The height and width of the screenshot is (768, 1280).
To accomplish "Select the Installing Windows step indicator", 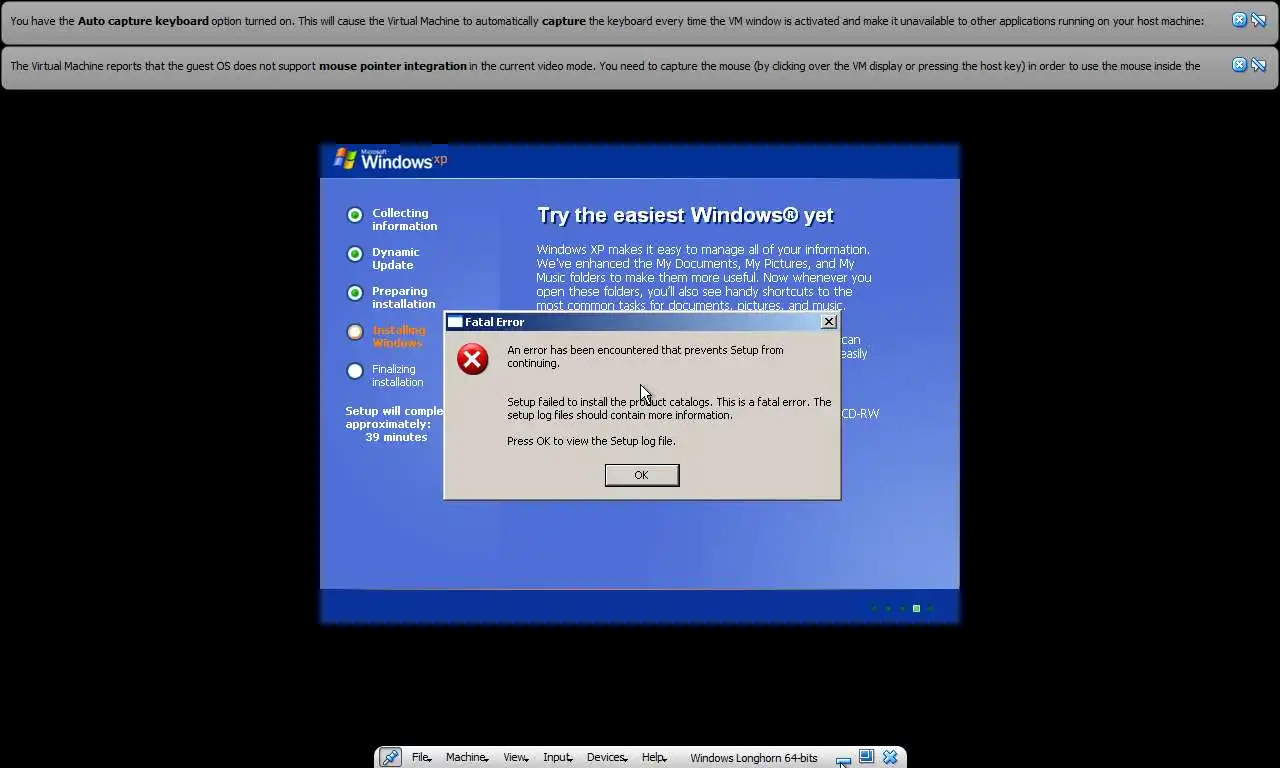I will 355,332.
